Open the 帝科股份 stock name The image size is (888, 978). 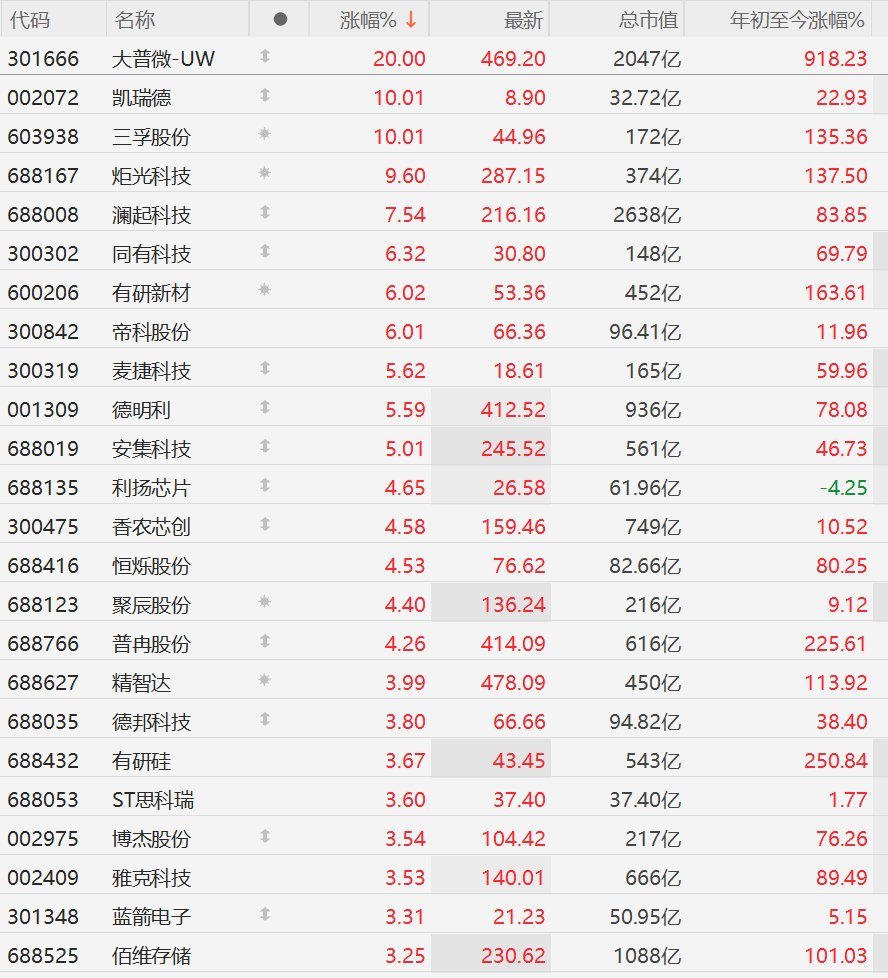tap(152, 332)
